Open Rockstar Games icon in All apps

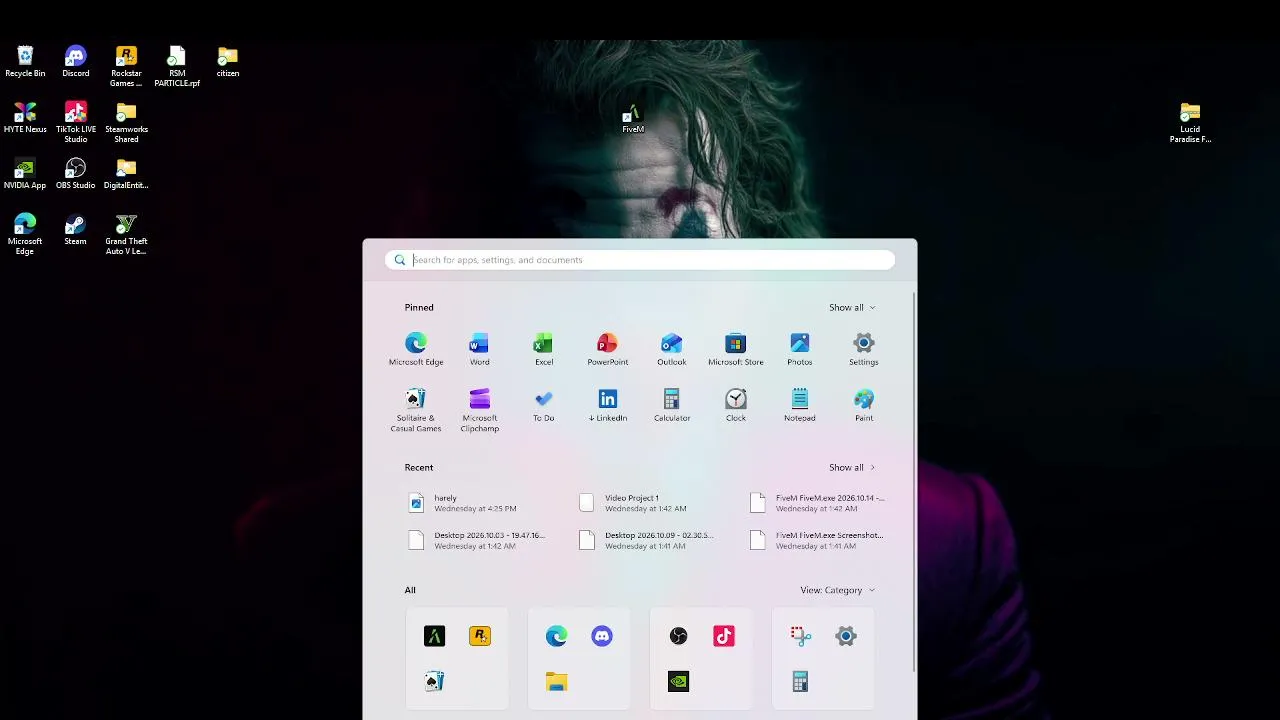480,636
